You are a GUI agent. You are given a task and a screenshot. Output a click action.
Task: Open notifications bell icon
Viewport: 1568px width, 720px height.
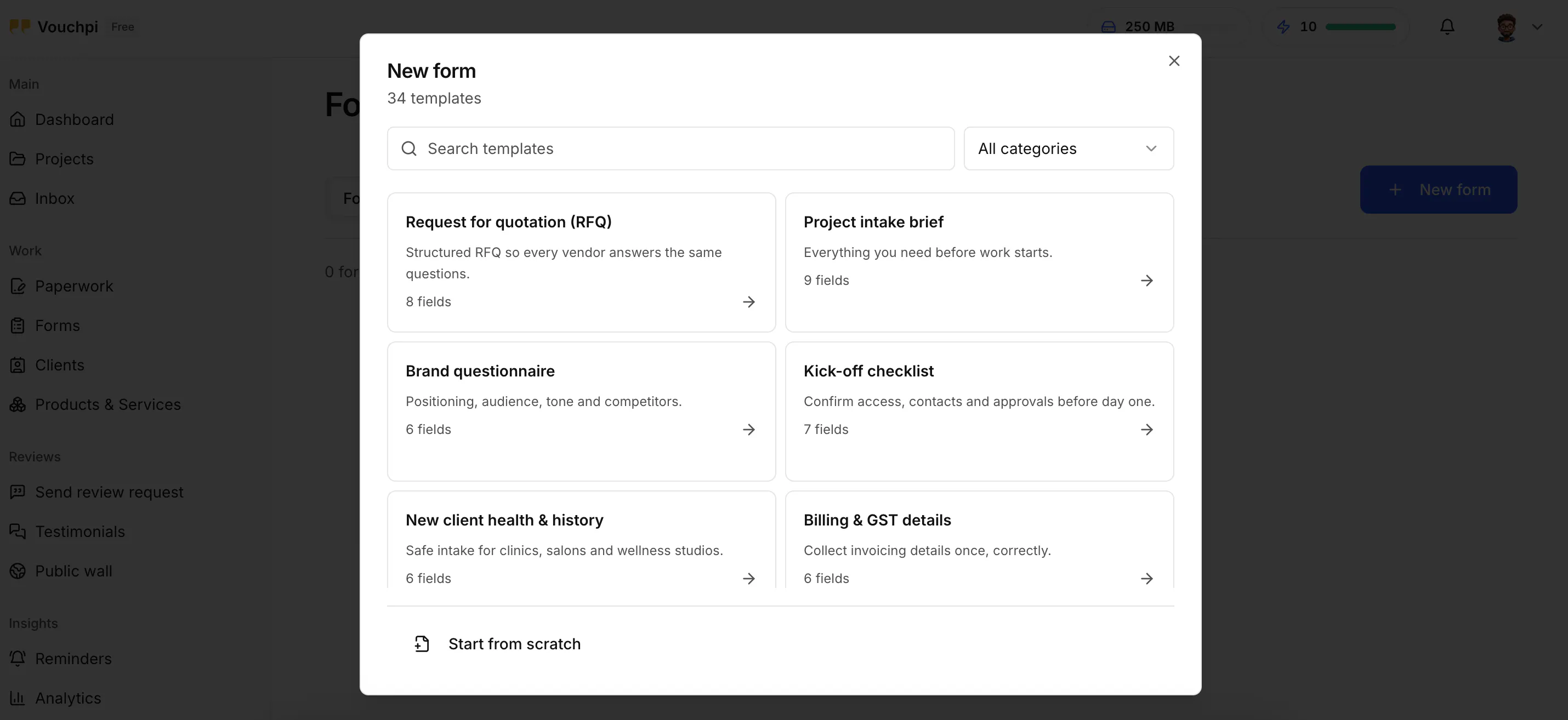pyautogui.click(x=1447, y=27)
